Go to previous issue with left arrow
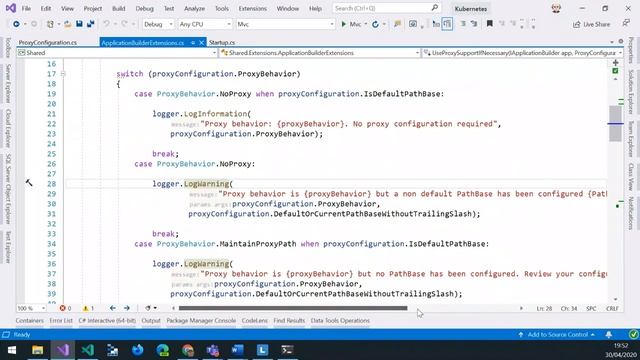 coord(113,308)
